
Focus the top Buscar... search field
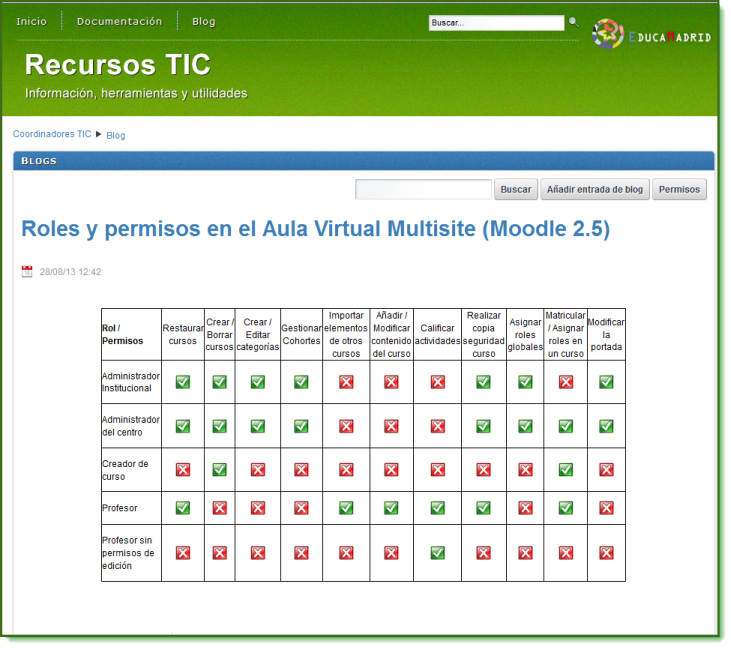(496, 22)
